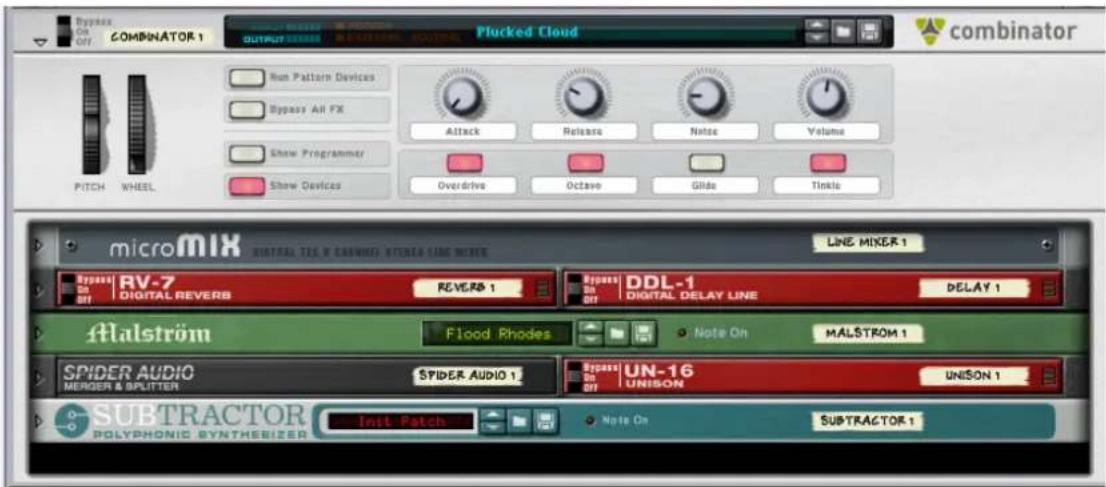Image resolution: width=1106 pixels, height=487 pixels.
Task: Click the DELAY 1 level meter indicator
Action: (x=1050, y=289)
